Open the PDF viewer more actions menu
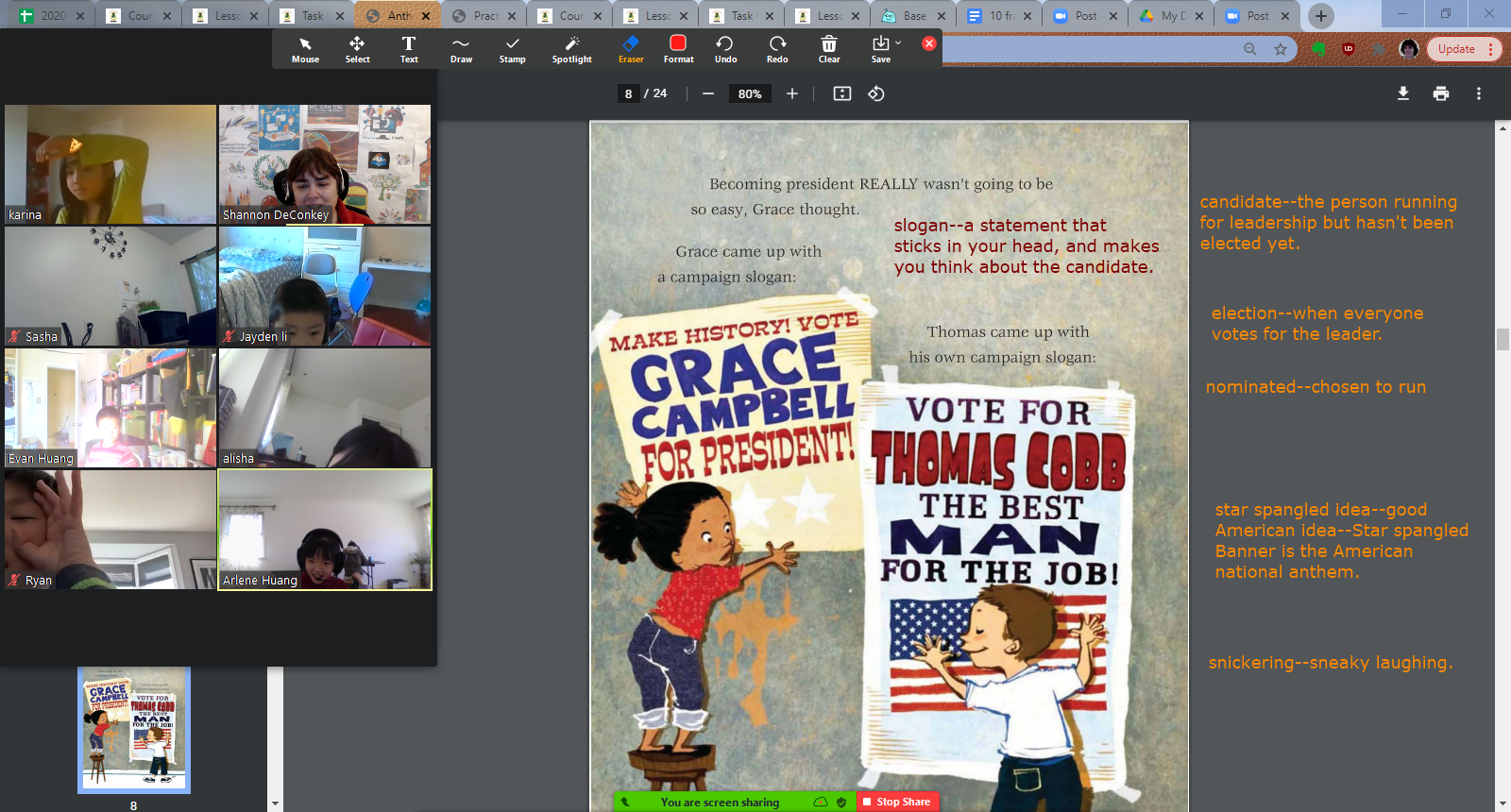The image size is (1511, 812). 1479,93
